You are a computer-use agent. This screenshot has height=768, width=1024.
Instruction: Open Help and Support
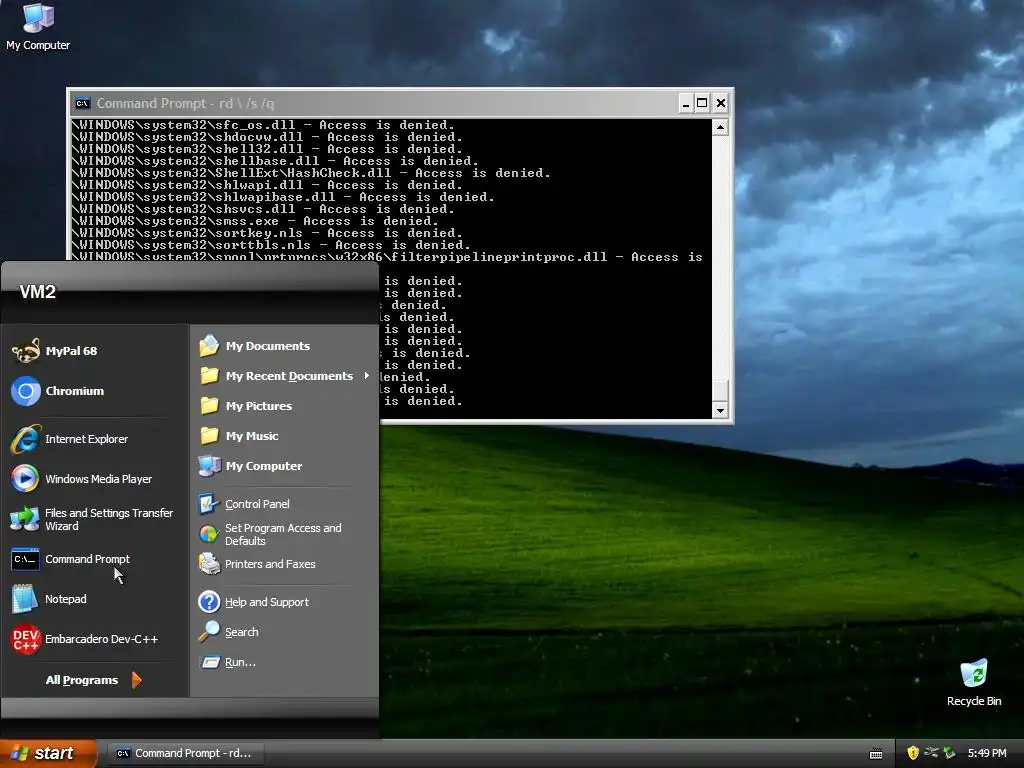[x=254, y=601]
